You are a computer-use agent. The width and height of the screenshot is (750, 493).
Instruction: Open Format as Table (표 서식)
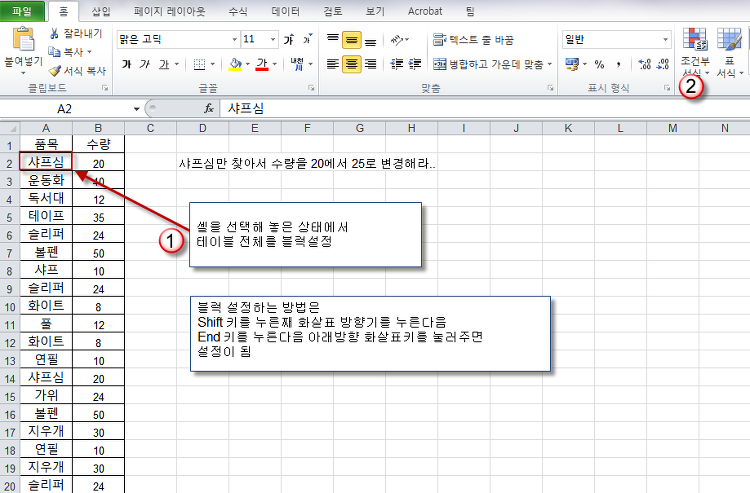tap(729, 52)
